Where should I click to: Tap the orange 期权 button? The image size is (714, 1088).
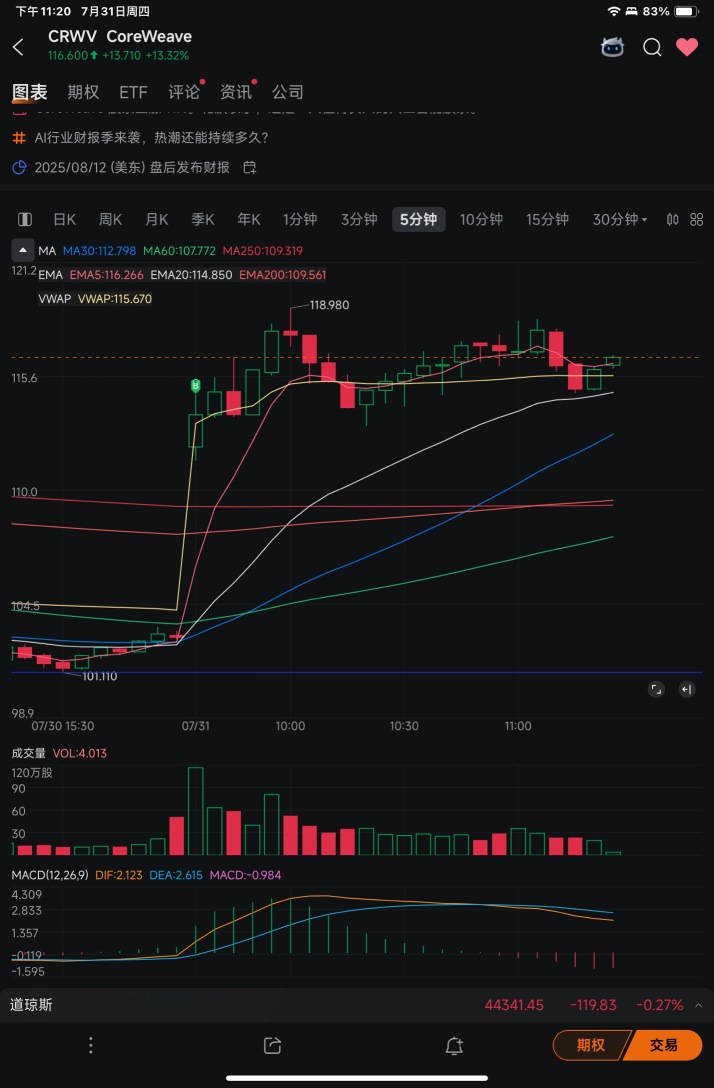[590, 1045]
